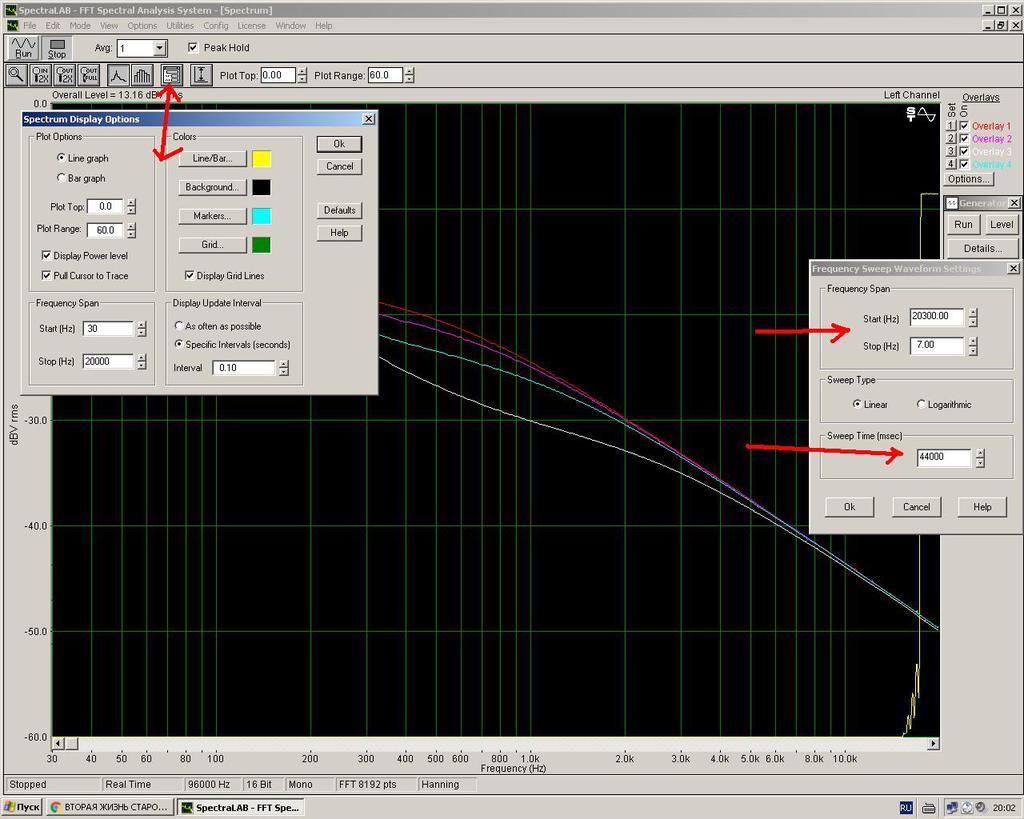
Task: Switch to line graph plot icon
Action: tap(118, 75)
